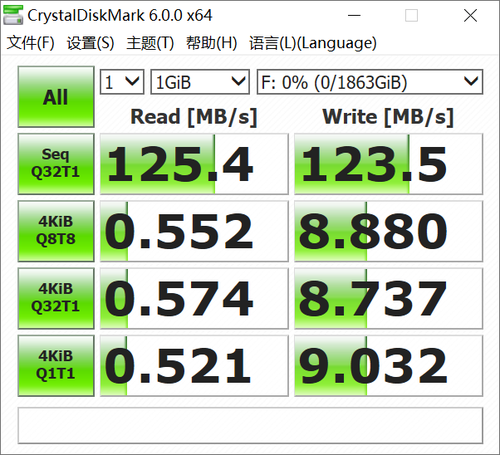
Task: Click the empty comment text field at bottom
Action: point(250,425)
